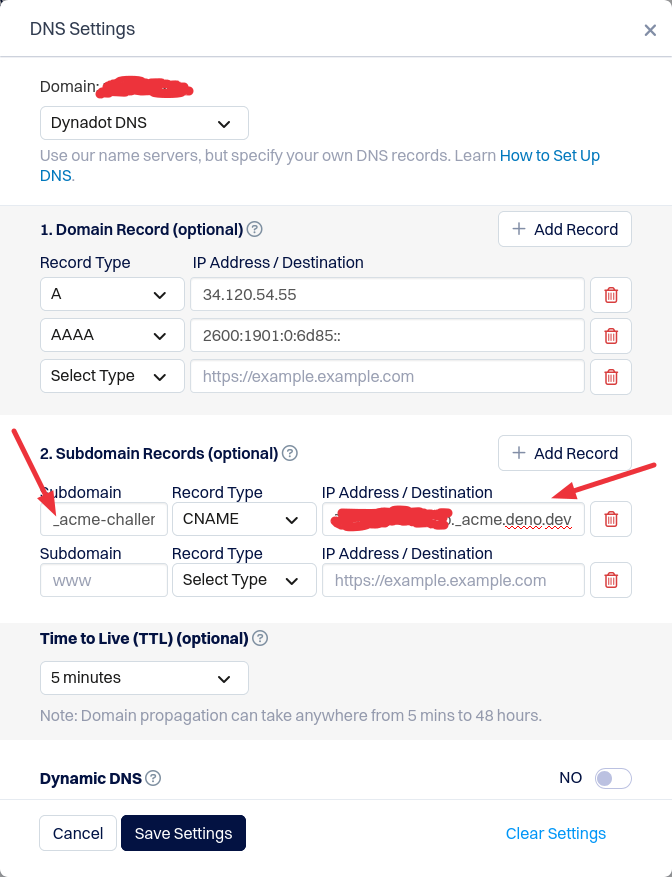This screenshot has width=672, height=877.
Task: Delete the A record row
Action: (x=610, y=295)
